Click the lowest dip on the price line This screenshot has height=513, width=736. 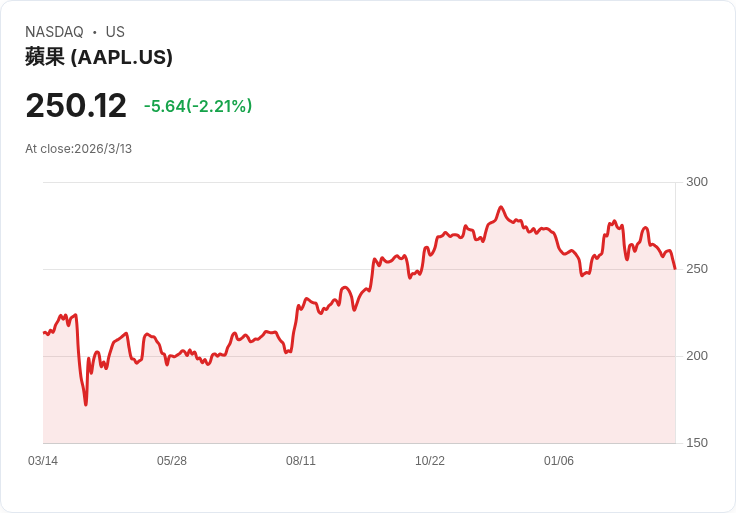coord(86,404)
